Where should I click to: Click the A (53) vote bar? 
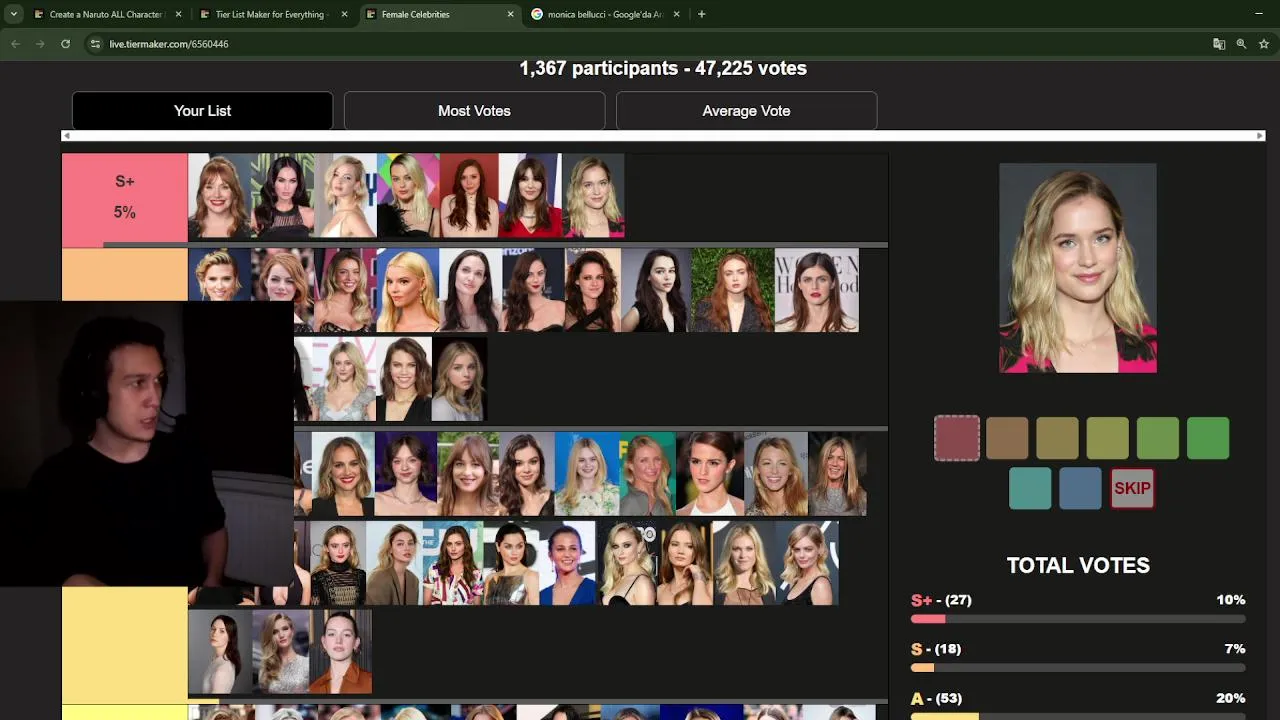(x=1078, y=716)
